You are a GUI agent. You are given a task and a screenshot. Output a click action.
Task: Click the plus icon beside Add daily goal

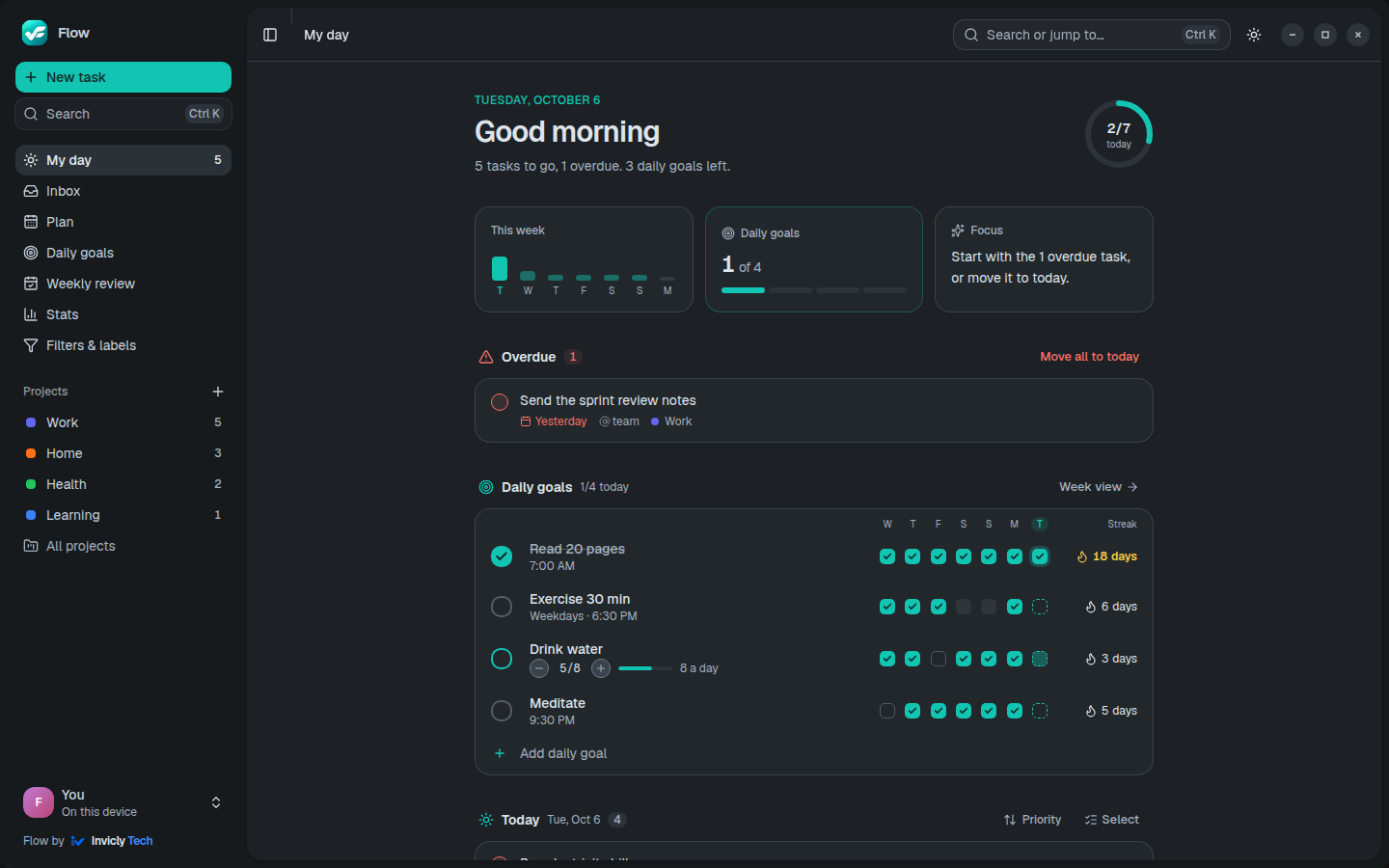[500, 753]
